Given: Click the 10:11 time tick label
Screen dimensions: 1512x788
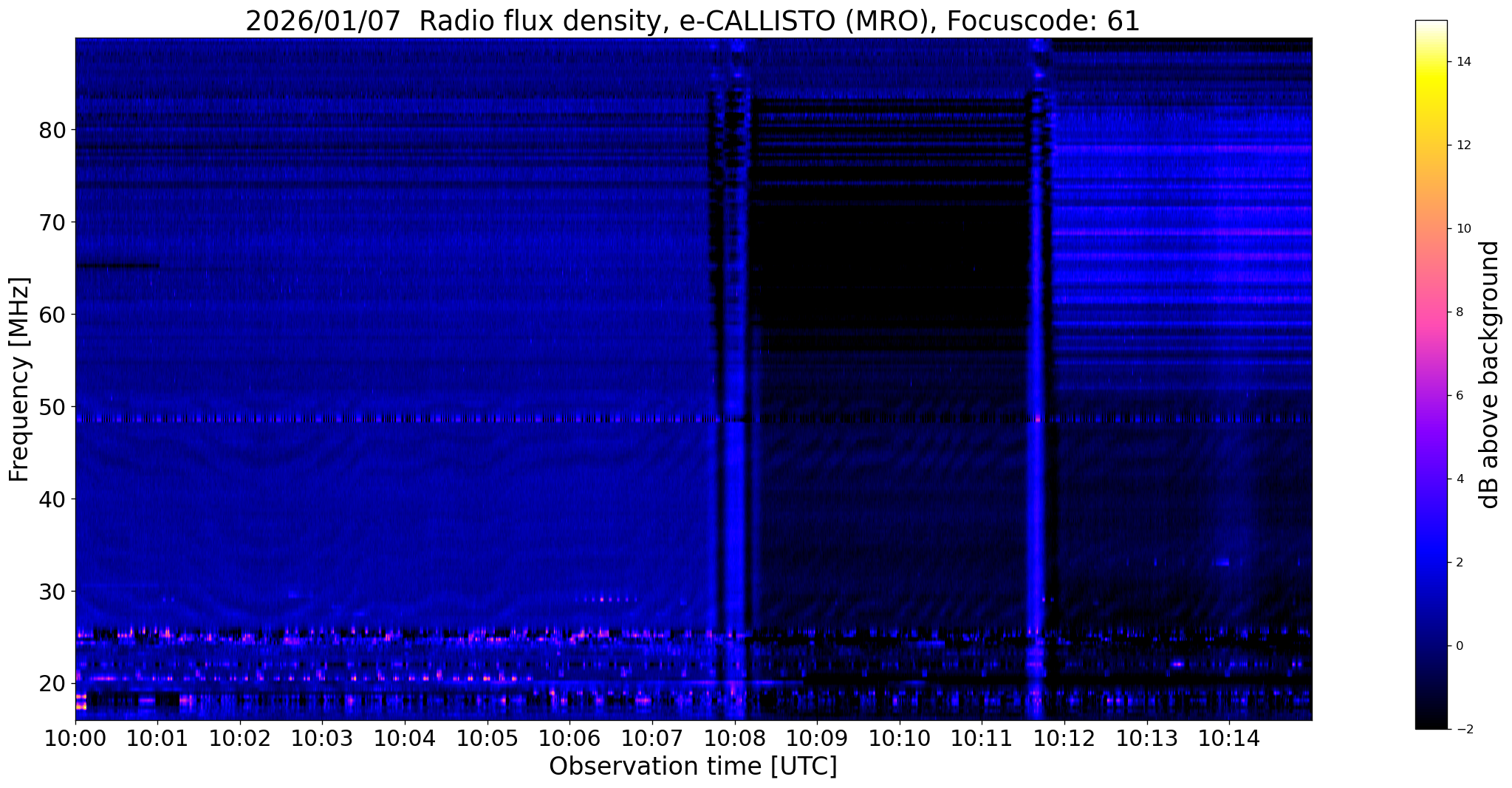Looking at the screenshot, I should coord(982,738).
